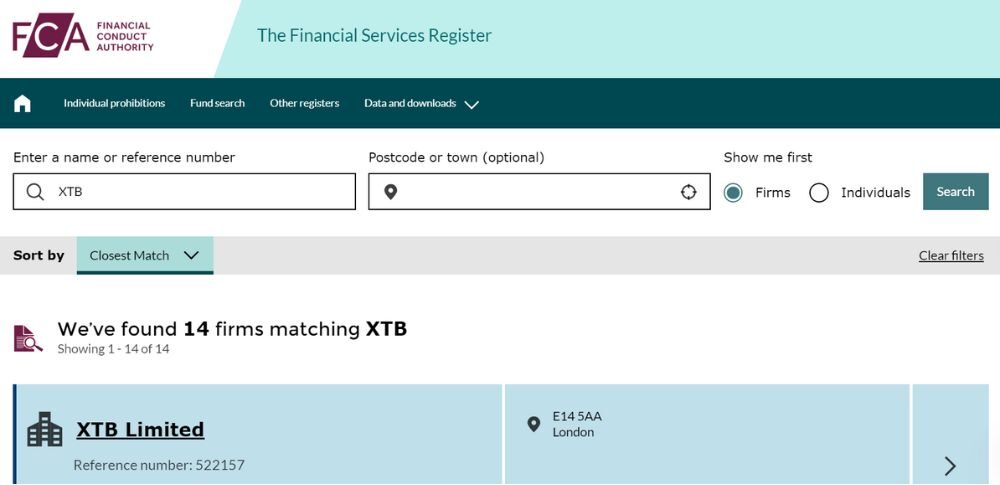The width and height of the screenshot is (1000, 485).
Task: Go to Fund search page
Action: point(217,103)
